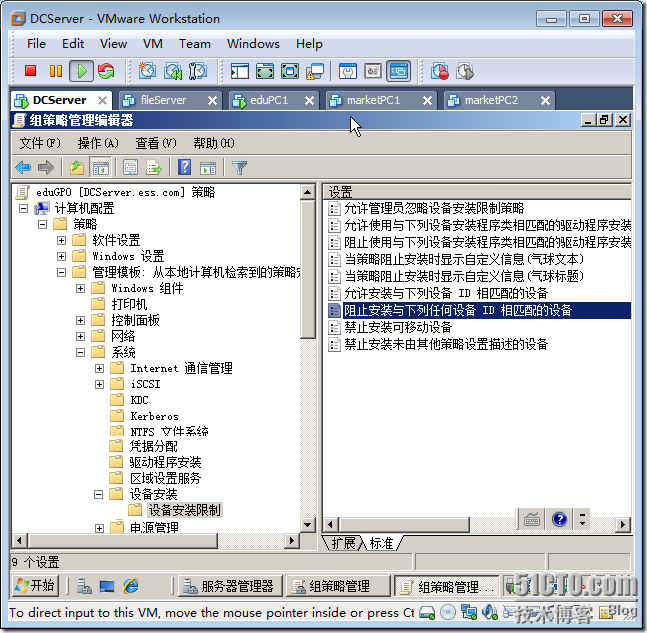This screenshot has width=647, height=633.
Task: Expand the iSCSI node
Action: pyautogui.click(x=99, y=385)
